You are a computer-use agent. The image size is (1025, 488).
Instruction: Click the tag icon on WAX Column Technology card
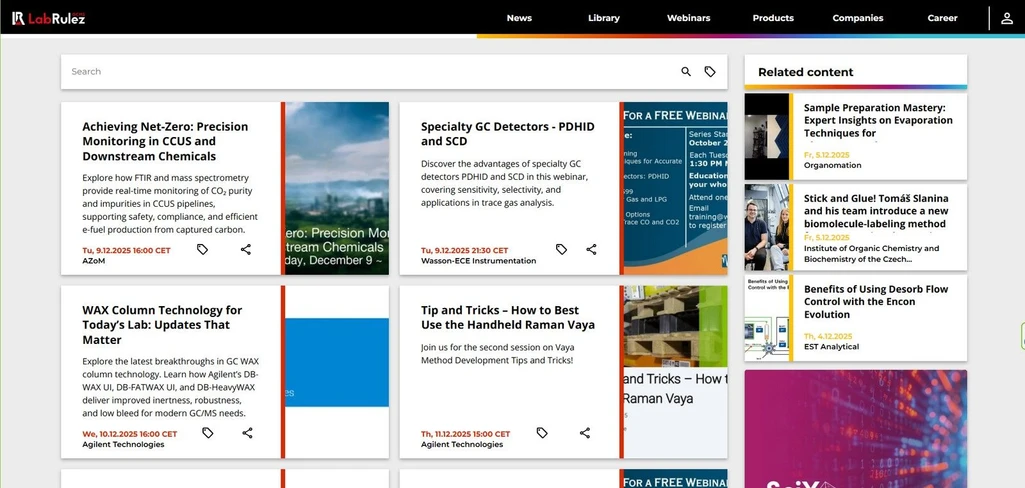pyautogui.click(x=208, y=433)
